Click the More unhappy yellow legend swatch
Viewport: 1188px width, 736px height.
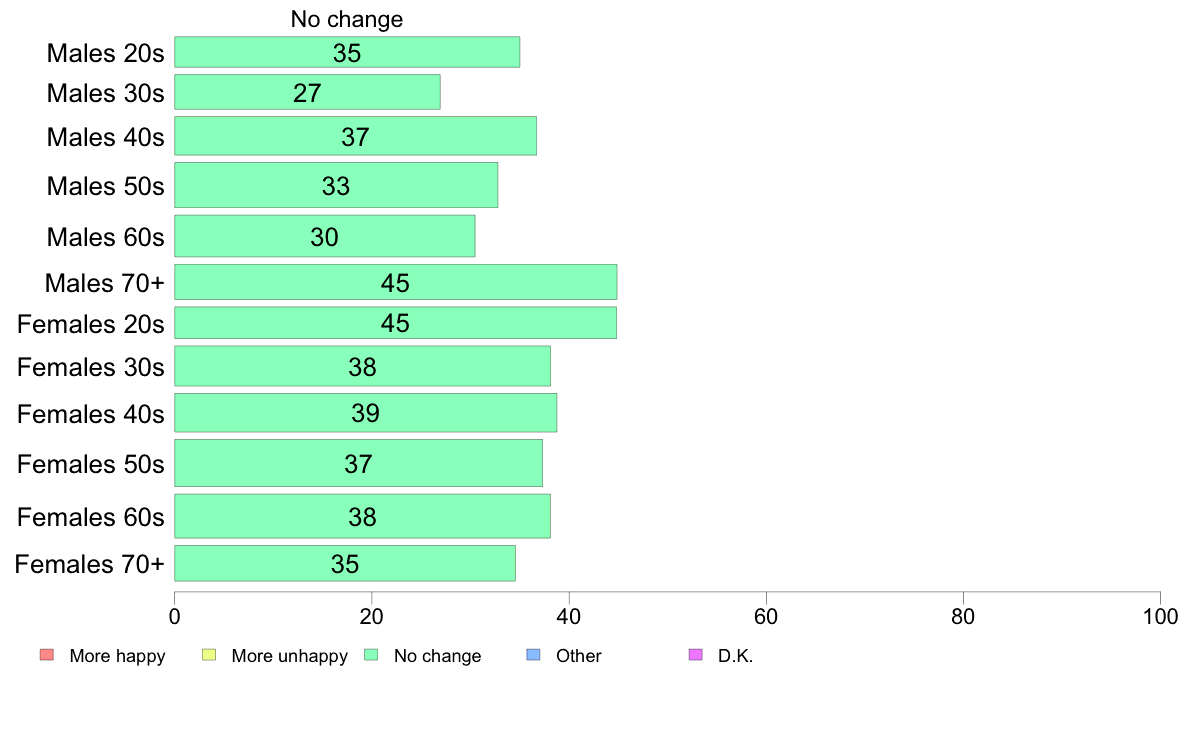click(x=209, y=655)
